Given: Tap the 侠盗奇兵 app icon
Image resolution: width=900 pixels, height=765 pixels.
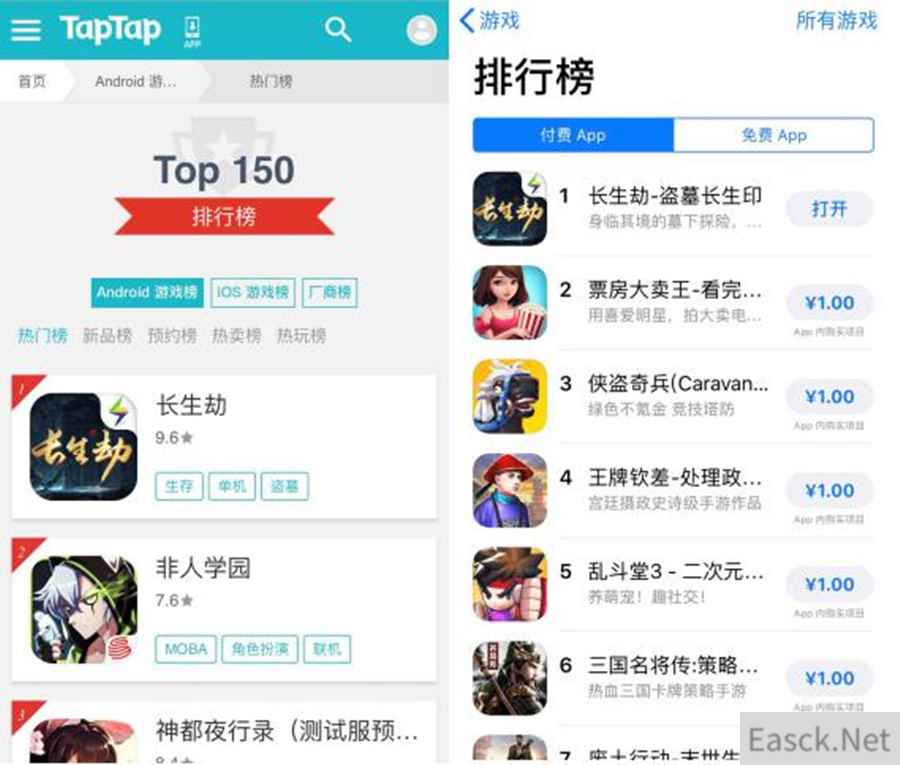Looking at the screenshot, I should click(x=510, y=397).
